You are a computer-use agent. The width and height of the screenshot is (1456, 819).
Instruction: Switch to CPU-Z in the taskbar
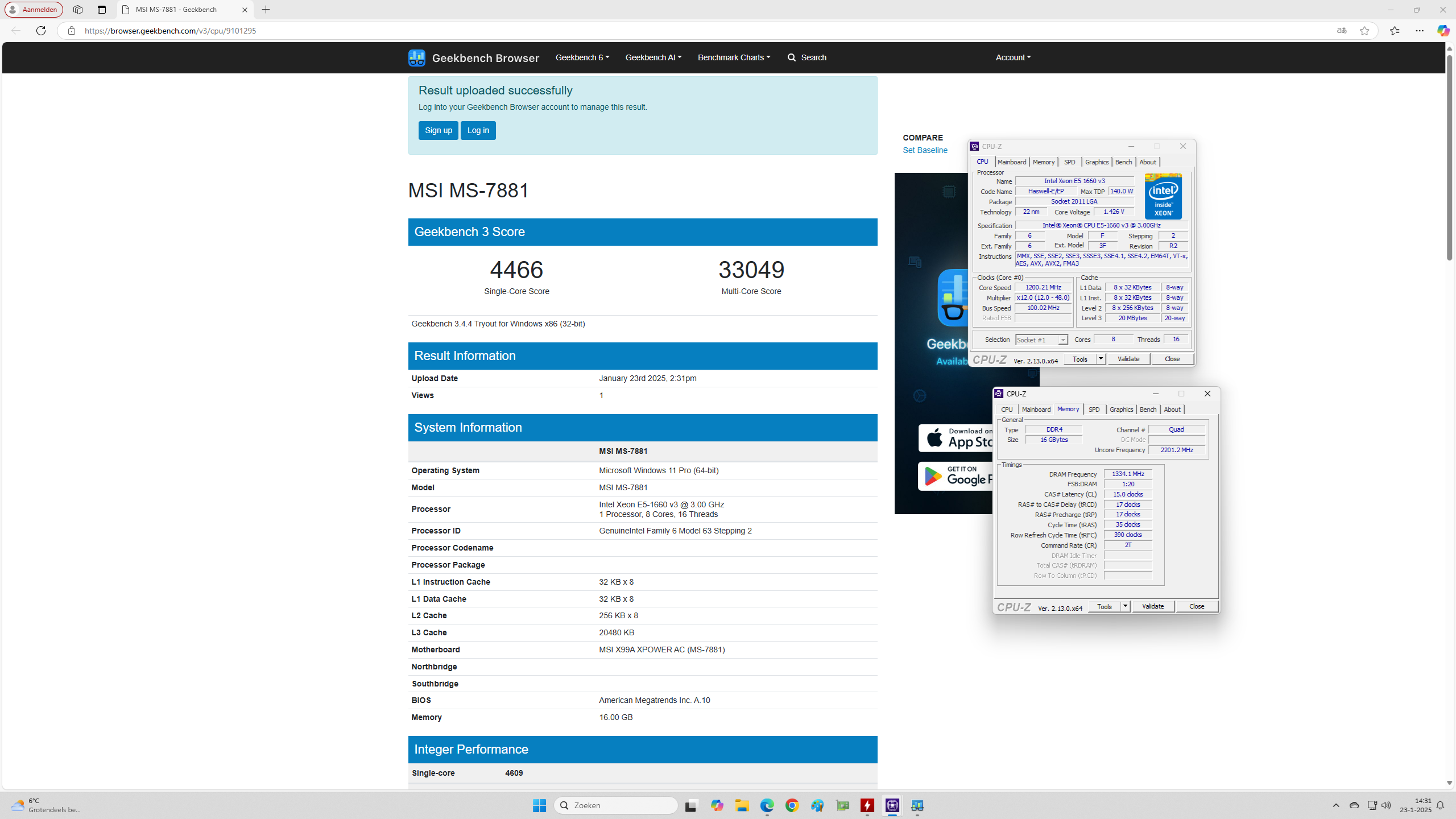click(892, 805)
